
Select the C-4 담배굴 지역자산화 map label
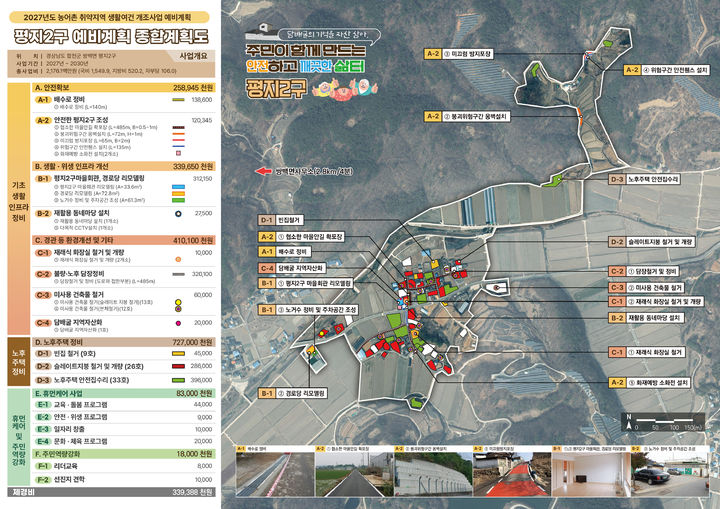[292, 268]
